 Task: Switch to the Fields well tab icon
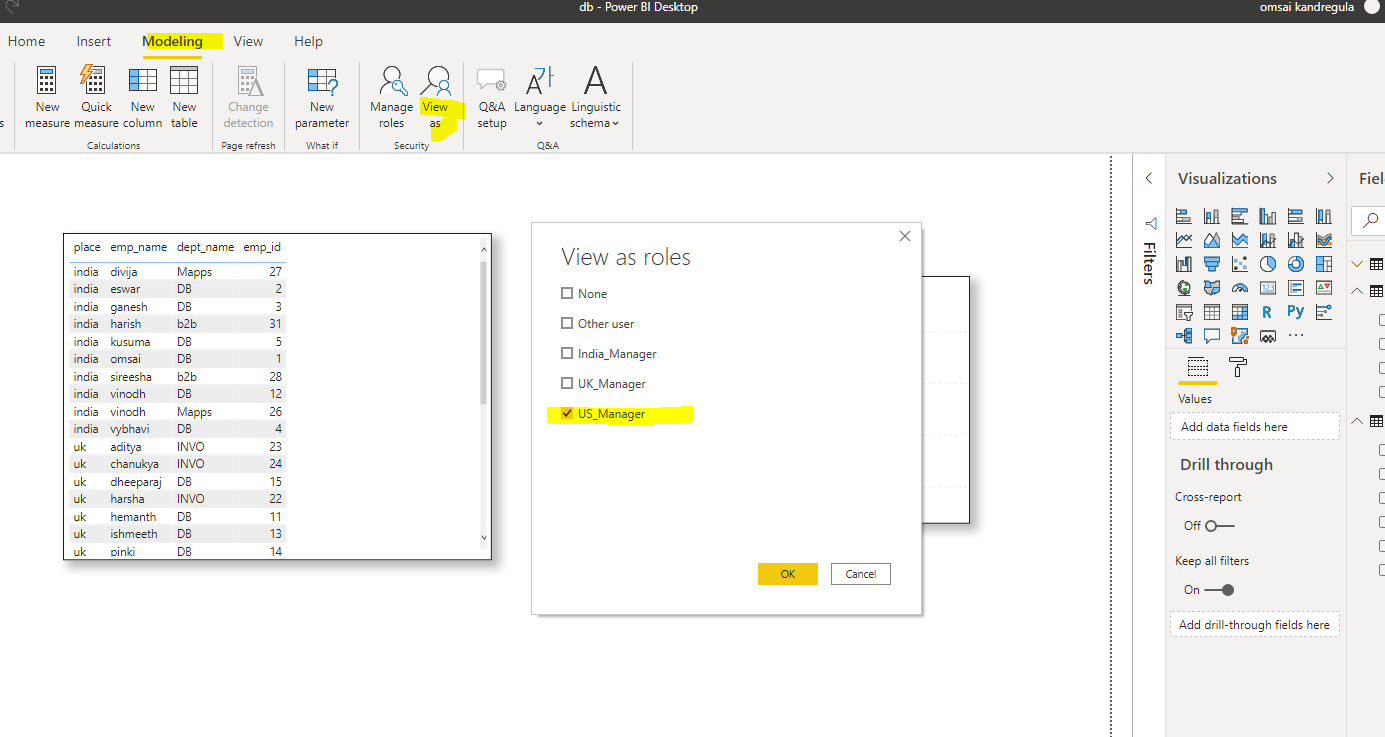1198,366
